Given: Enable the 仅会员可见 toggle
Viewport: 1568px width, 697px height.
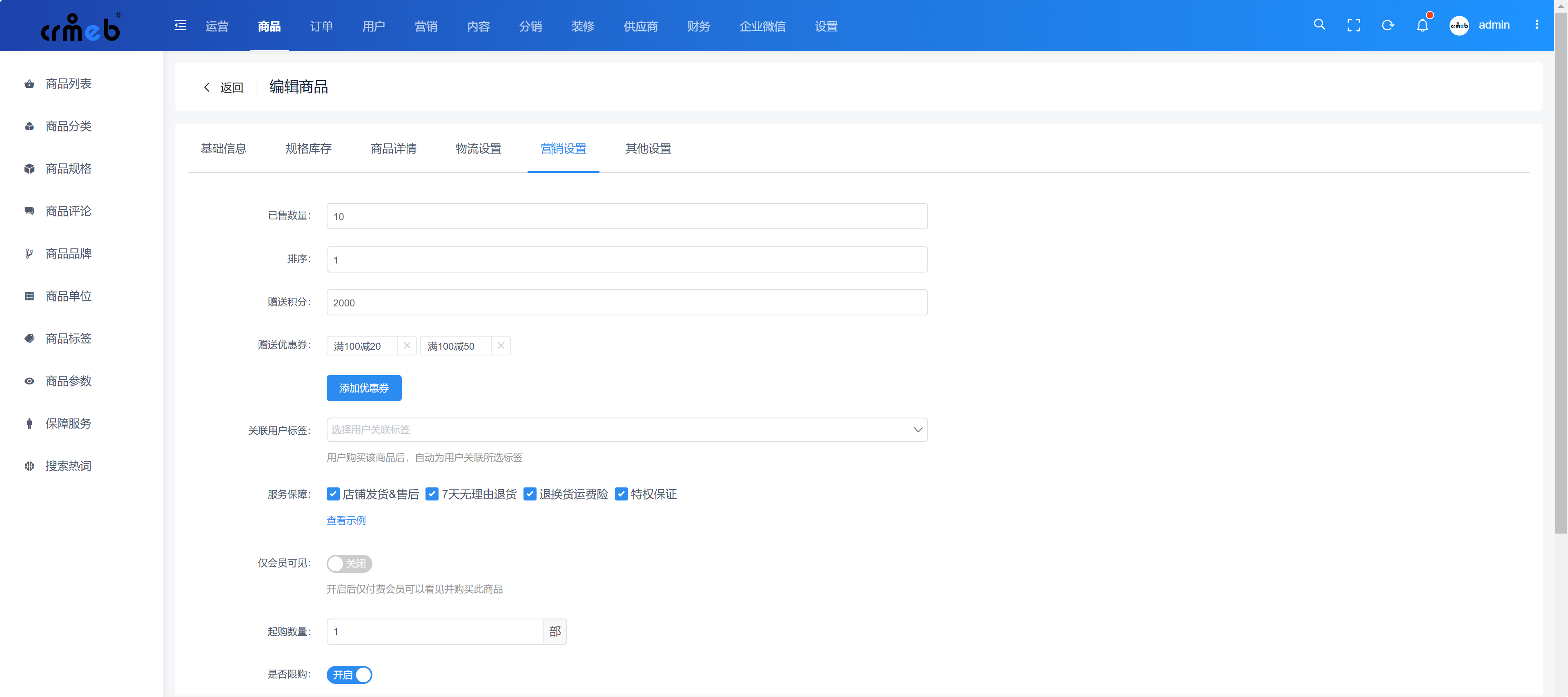Looking at the screenshot, I should point(349,563).
